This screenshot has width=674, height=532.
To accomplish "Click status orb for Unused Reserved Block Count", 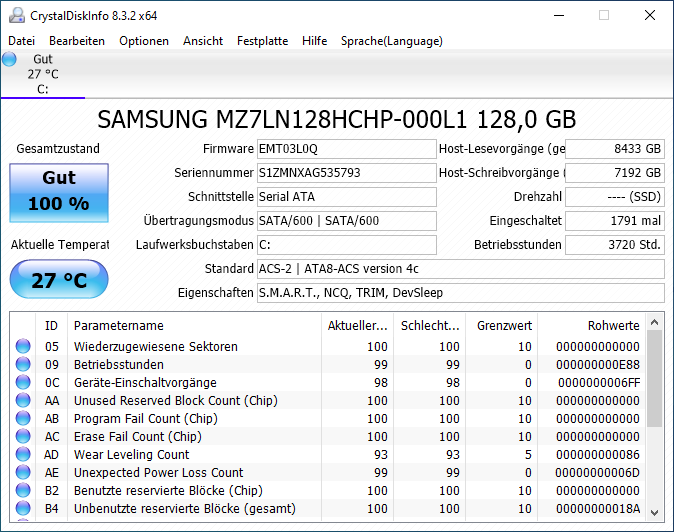I will (23, 400).
